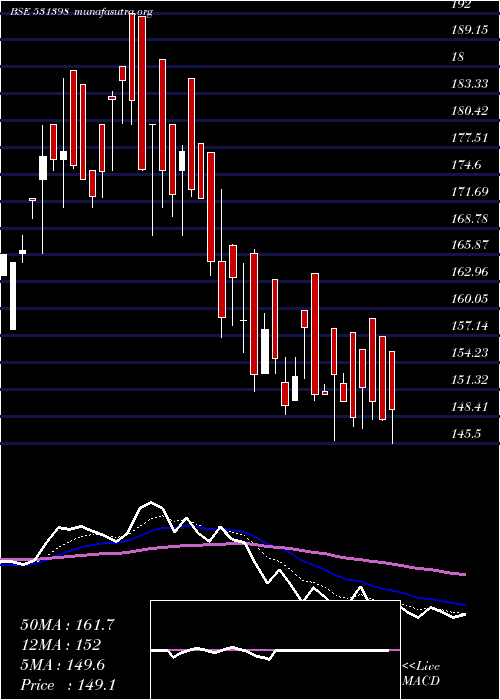The image size is (500, 700).
Task: Click the 189.15 price axis label
Action: pos(470,30)
